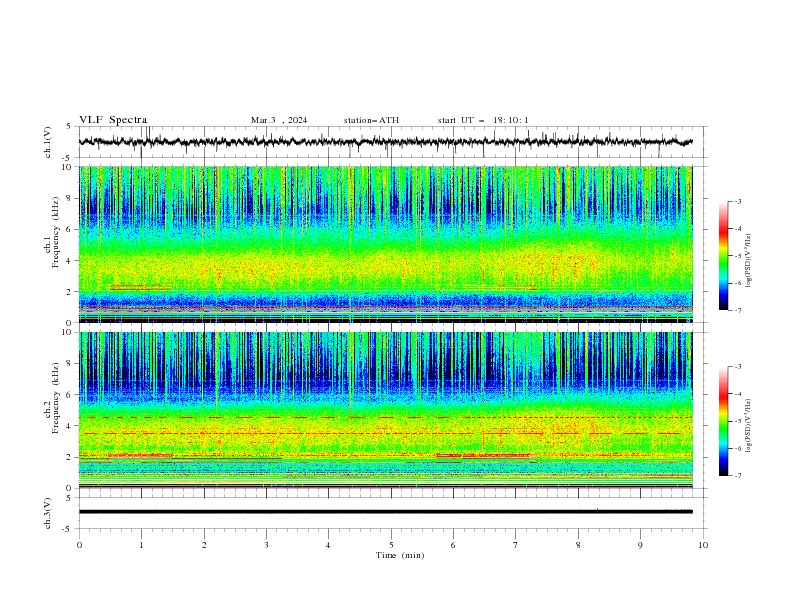This screenshot has width=792, height=612.
Task: Click the ch.1 colorbar "log(PSD)(V²/Hz)" label
Action: coord(749,261)
